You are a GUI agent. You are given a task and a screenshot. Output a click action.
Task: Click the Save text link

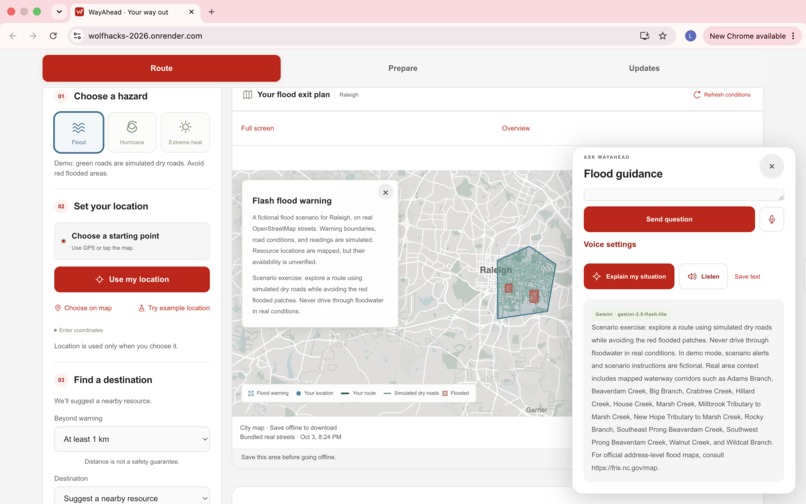[x=747, y=277]
